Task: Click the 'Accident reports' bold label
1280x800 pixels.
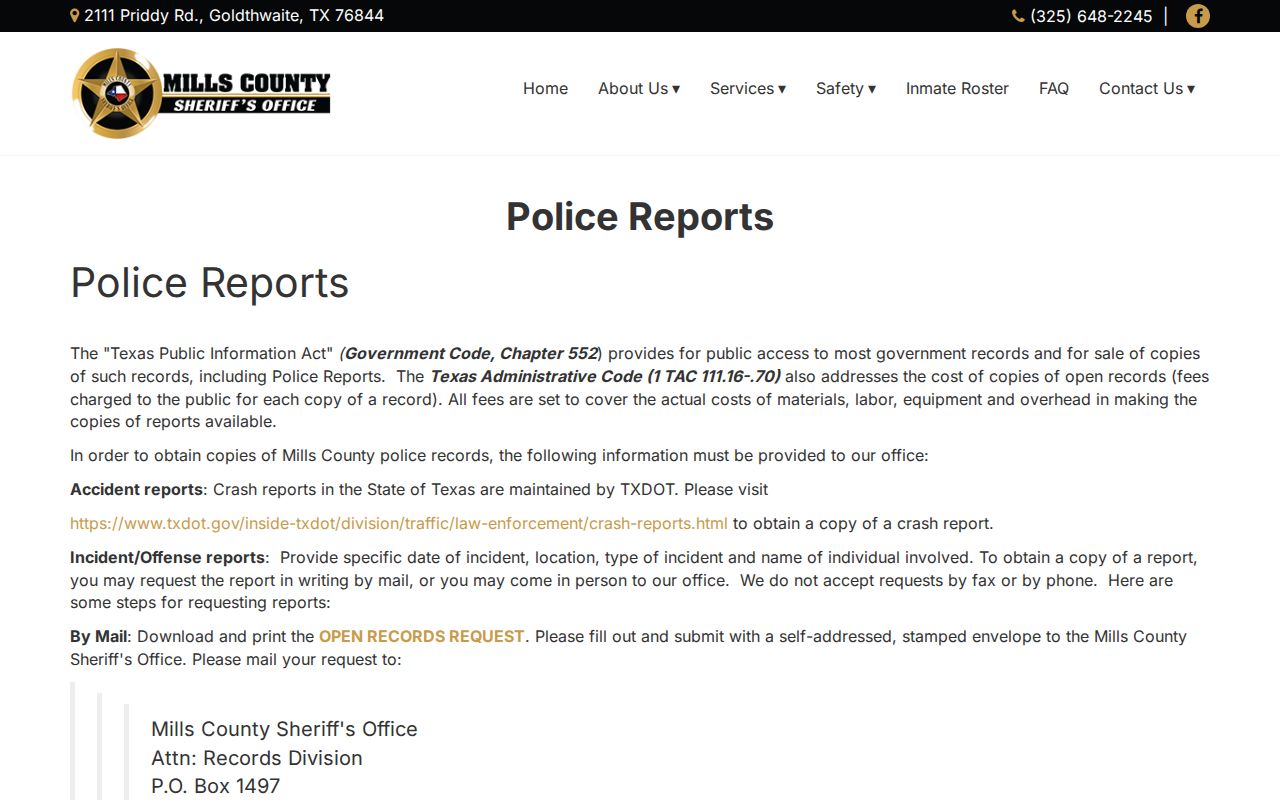Action: point(136,489)
